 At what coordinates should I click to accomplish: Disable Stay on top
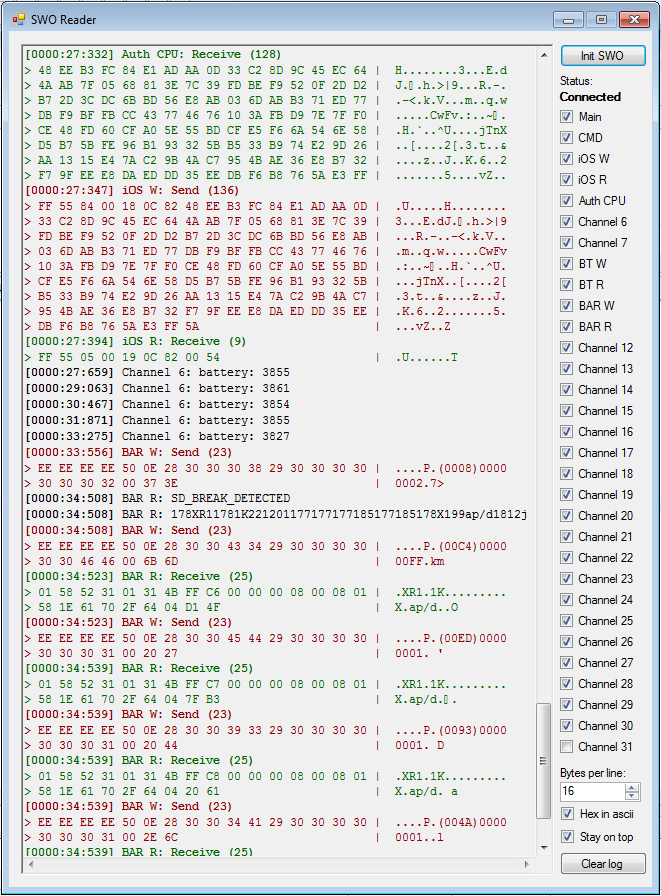click(567, 837)
